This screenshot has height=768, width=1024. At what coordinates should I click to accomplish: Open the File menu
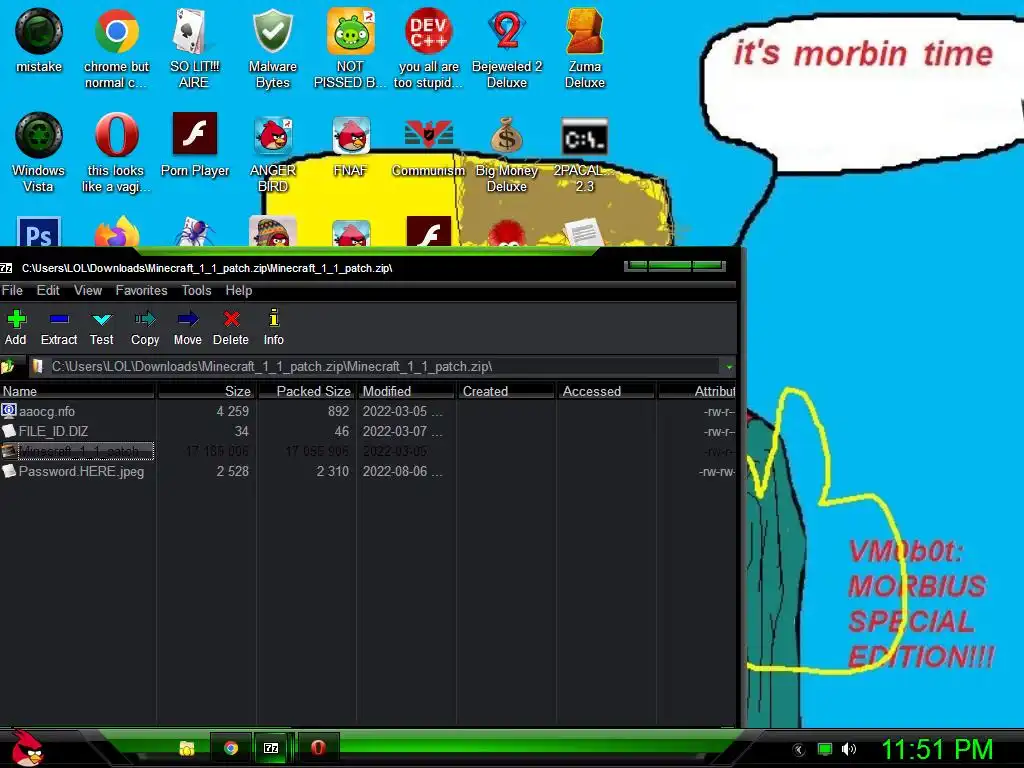point(12,291)
